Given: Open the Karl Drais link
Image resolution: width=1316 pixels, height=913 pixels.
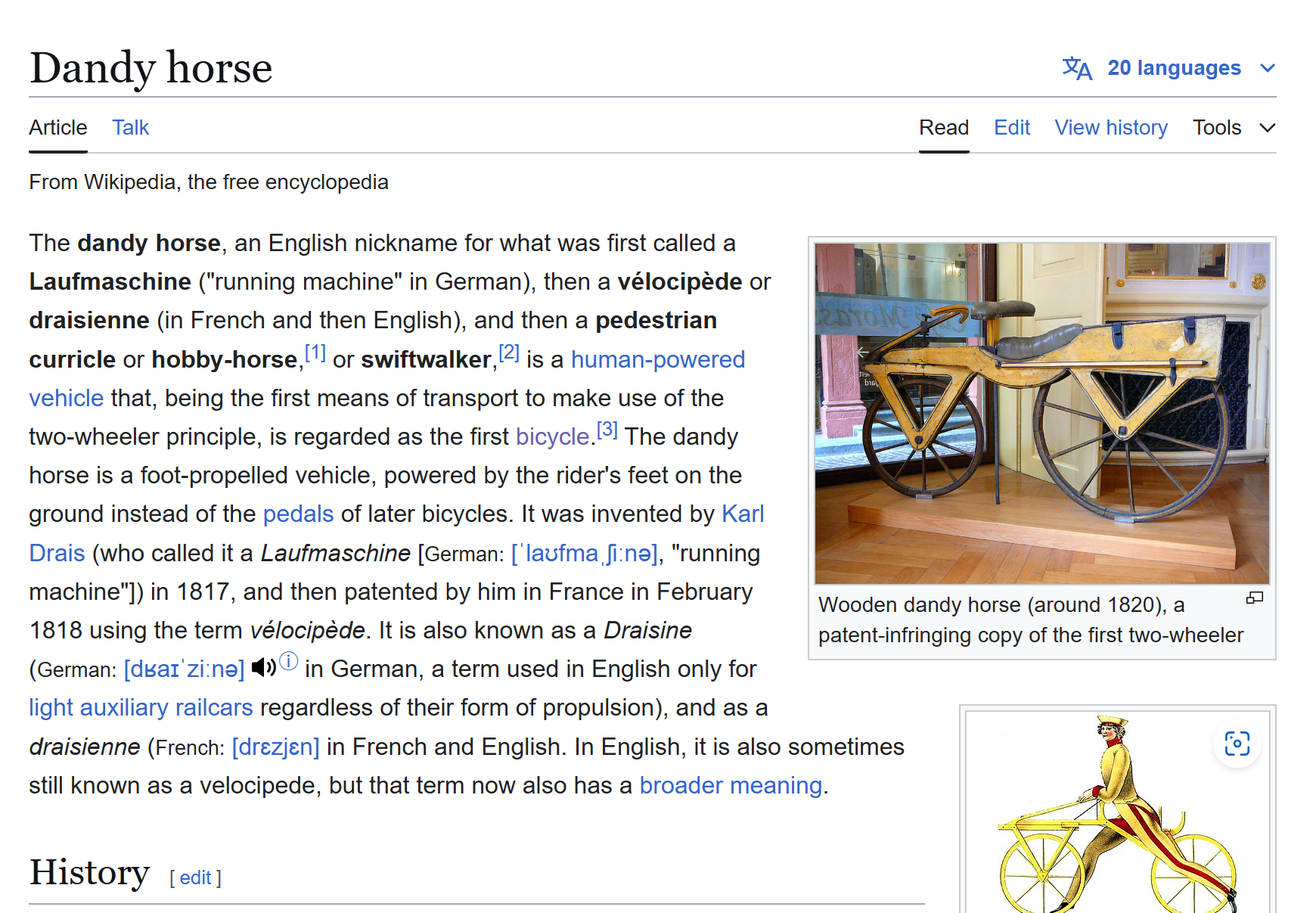Looking at the screenshot, I should click(x=742, y=514).
